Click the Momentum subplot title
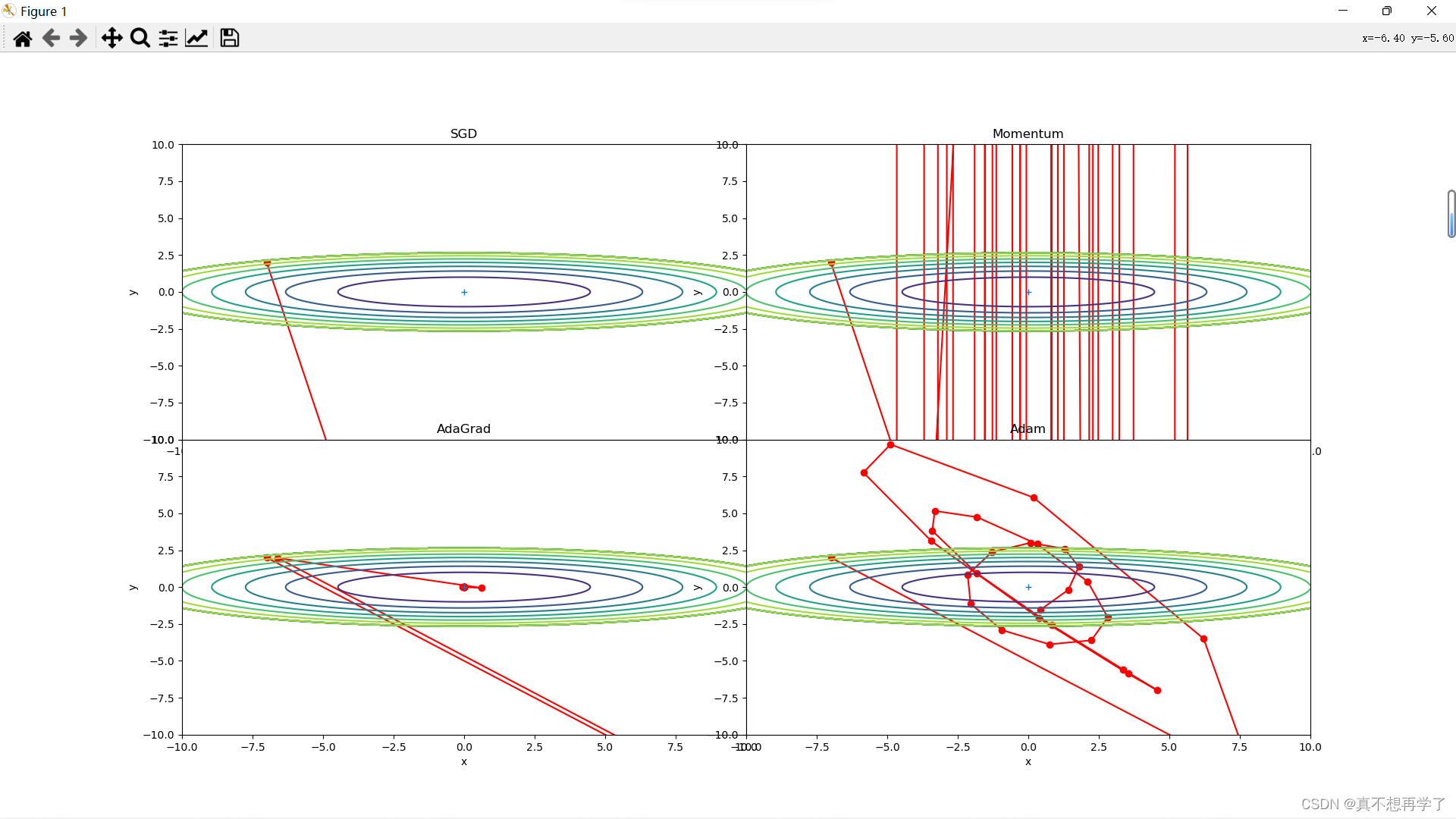1456x819 pixels. [x=1028, y=133]
